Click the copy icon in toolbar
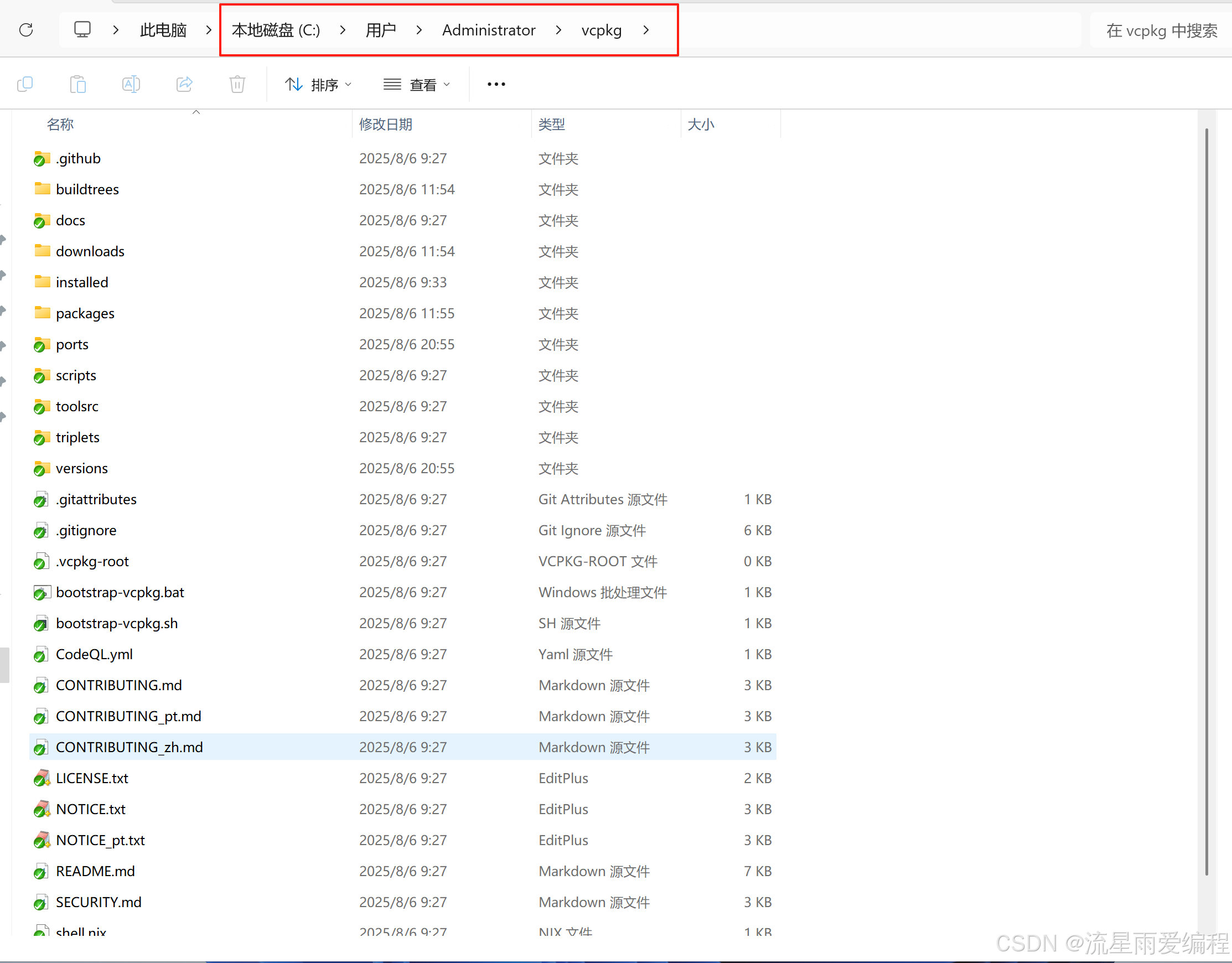This screenshot has height=963, width=1232. point(25,85)
